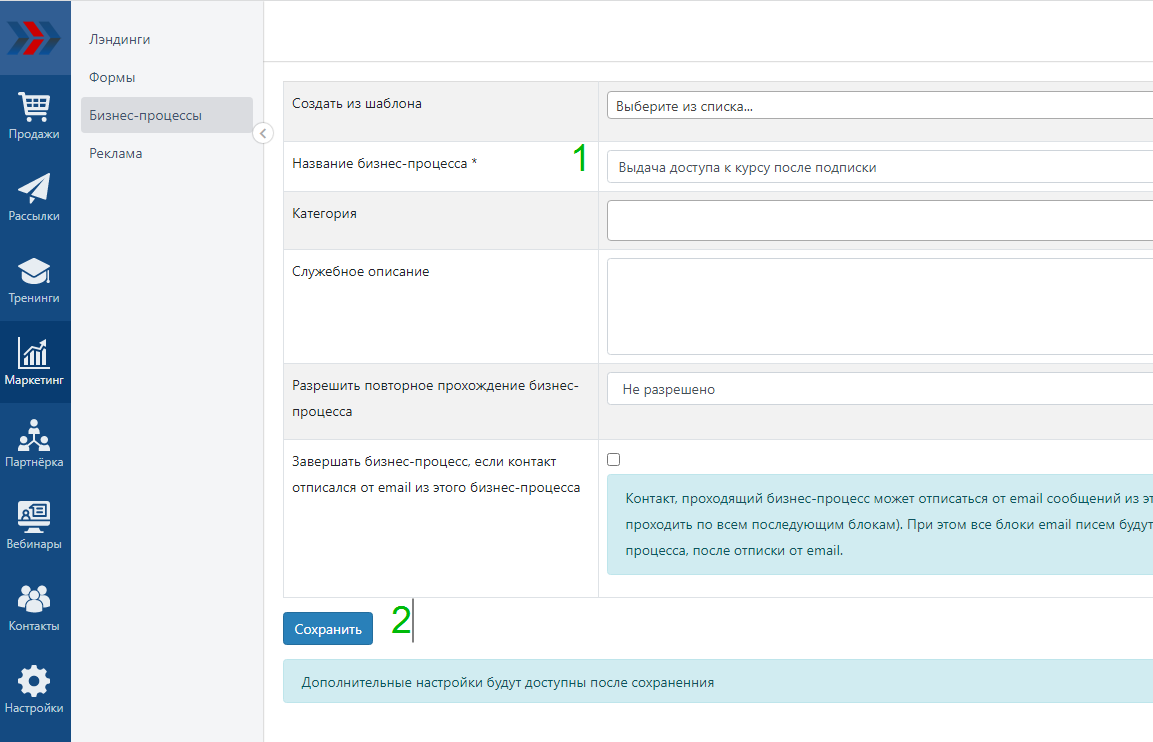Go to Реклама in the submenu
Viewport: 1153px width, 742px height.
116,153
